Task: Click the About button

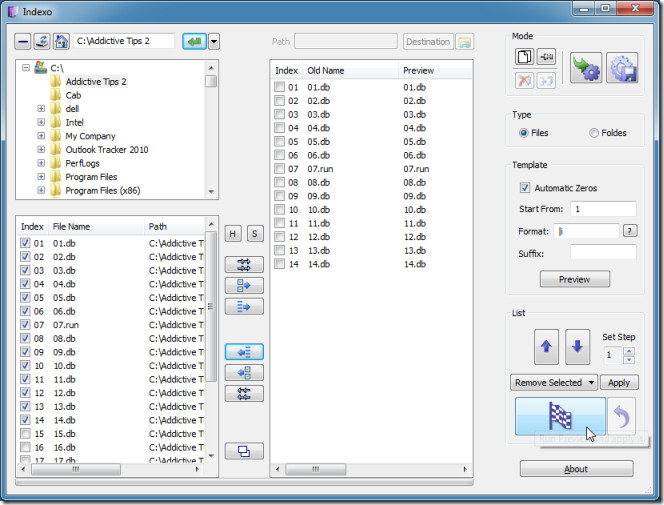Action: tap(576, 469)
